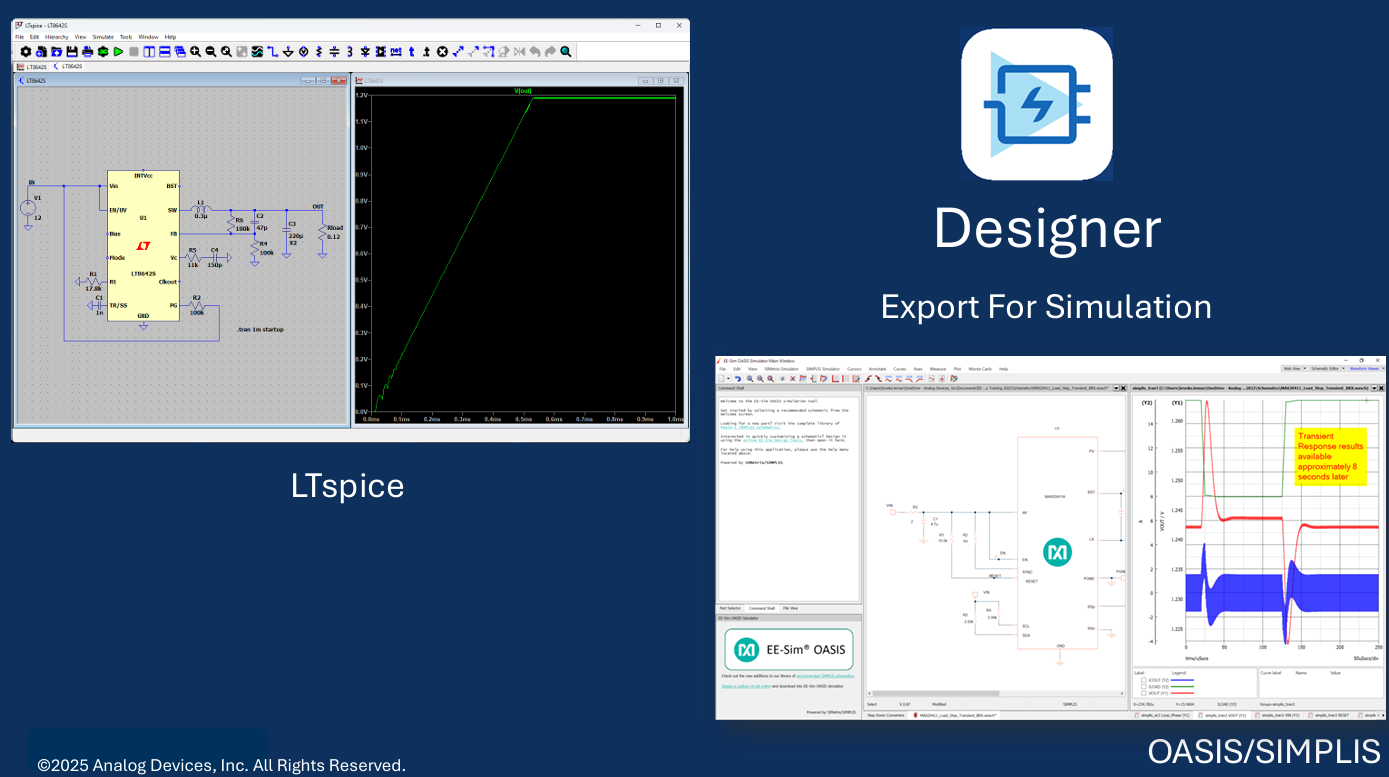
Task: Open the OASIS Monte Carlo menu
Action: click(980, 369)
